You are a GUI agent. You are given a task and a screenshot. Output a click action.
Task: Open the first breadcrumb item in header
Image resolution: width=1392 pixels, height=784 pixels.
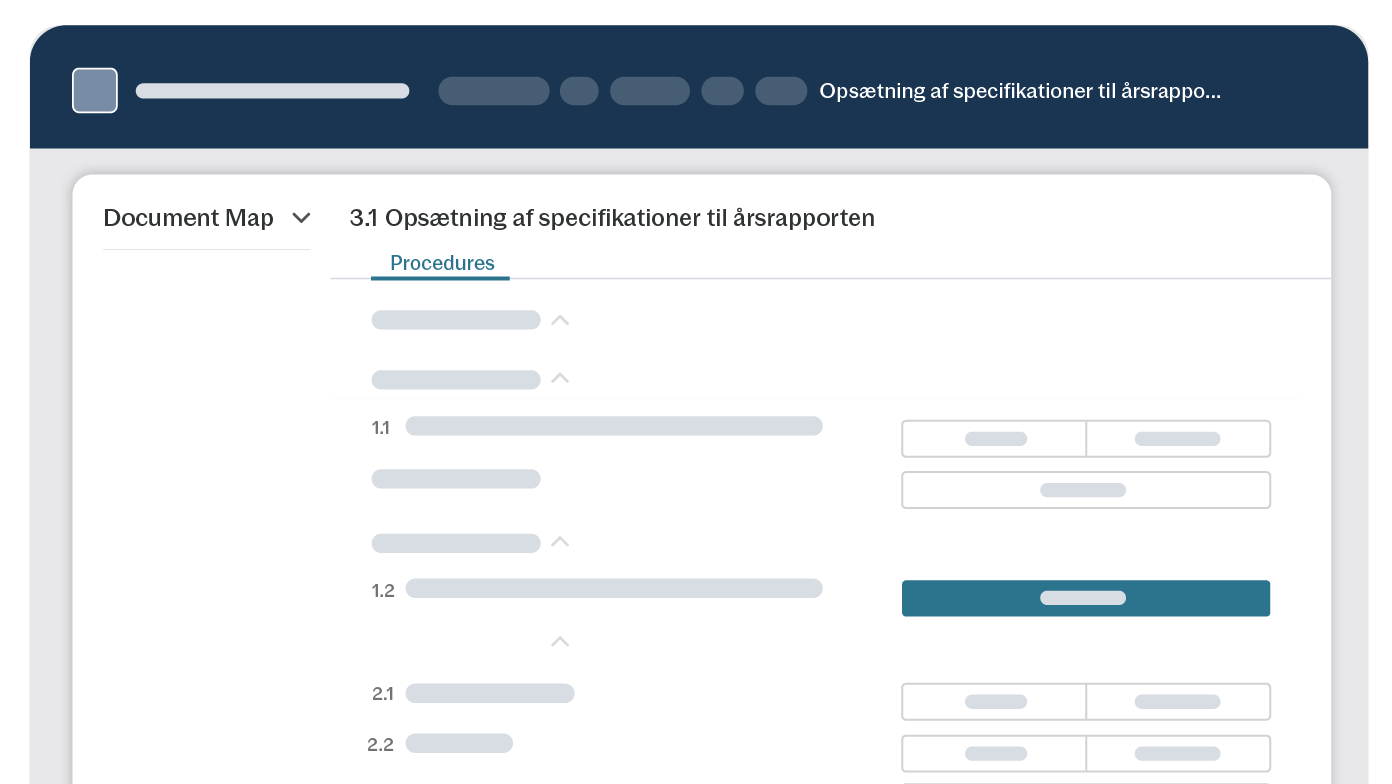[x=494, y=91]
